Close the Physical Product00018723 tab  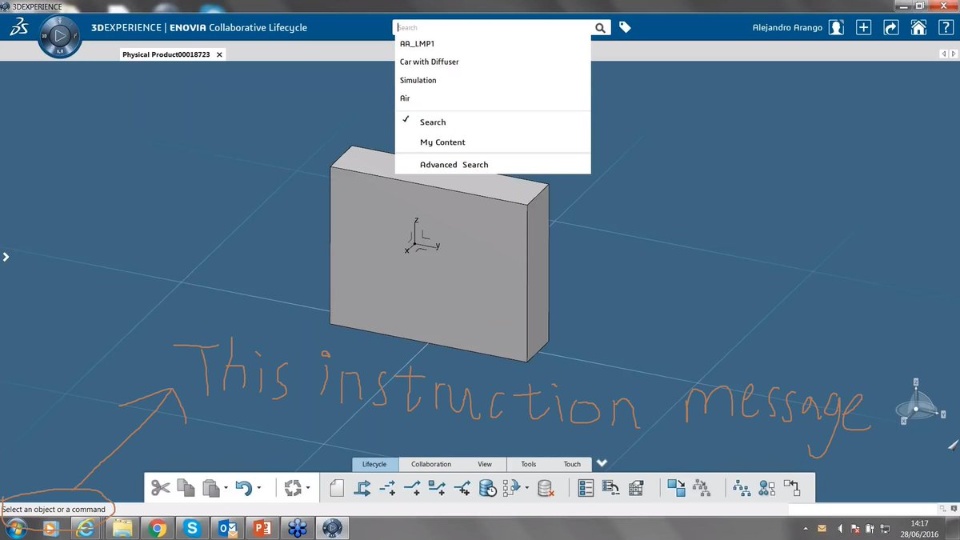(x=219, y=54)
